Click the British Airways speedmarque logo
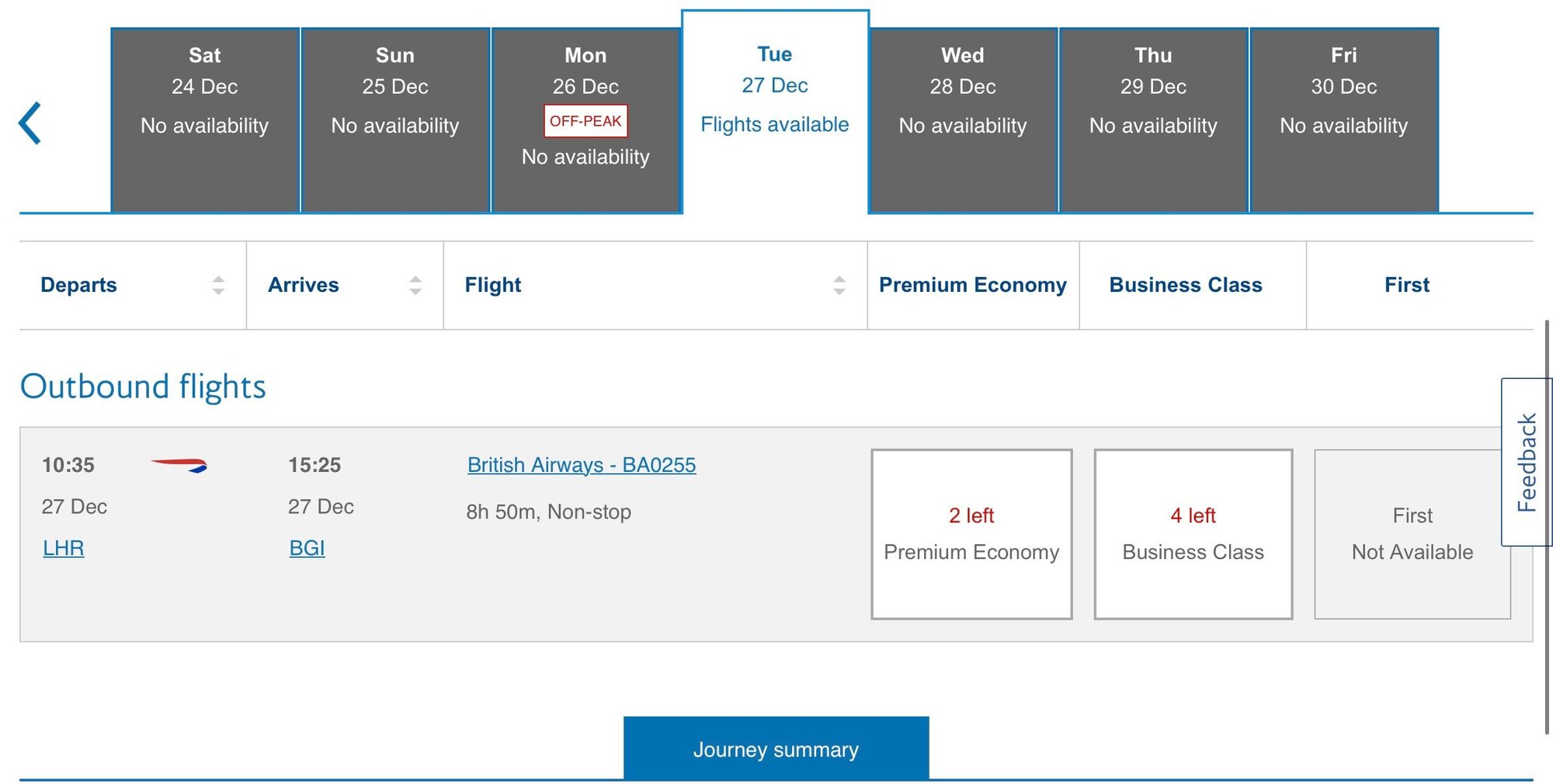The height and width of the screenshot is (784, 1553). tap(179, 465)
